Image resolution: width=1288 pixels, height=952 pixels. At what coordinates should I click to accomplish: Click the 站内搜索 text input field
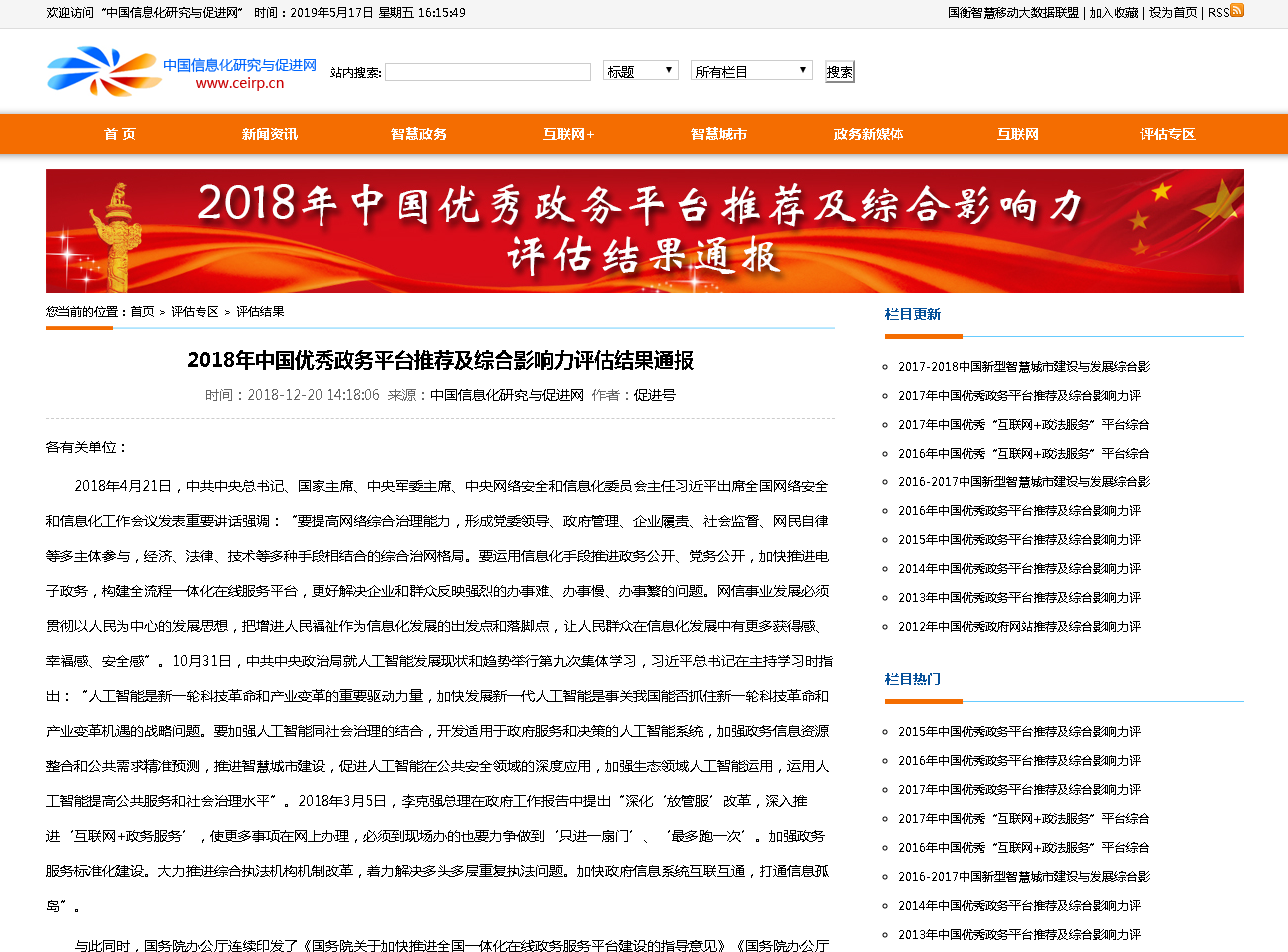coord(488,72)
